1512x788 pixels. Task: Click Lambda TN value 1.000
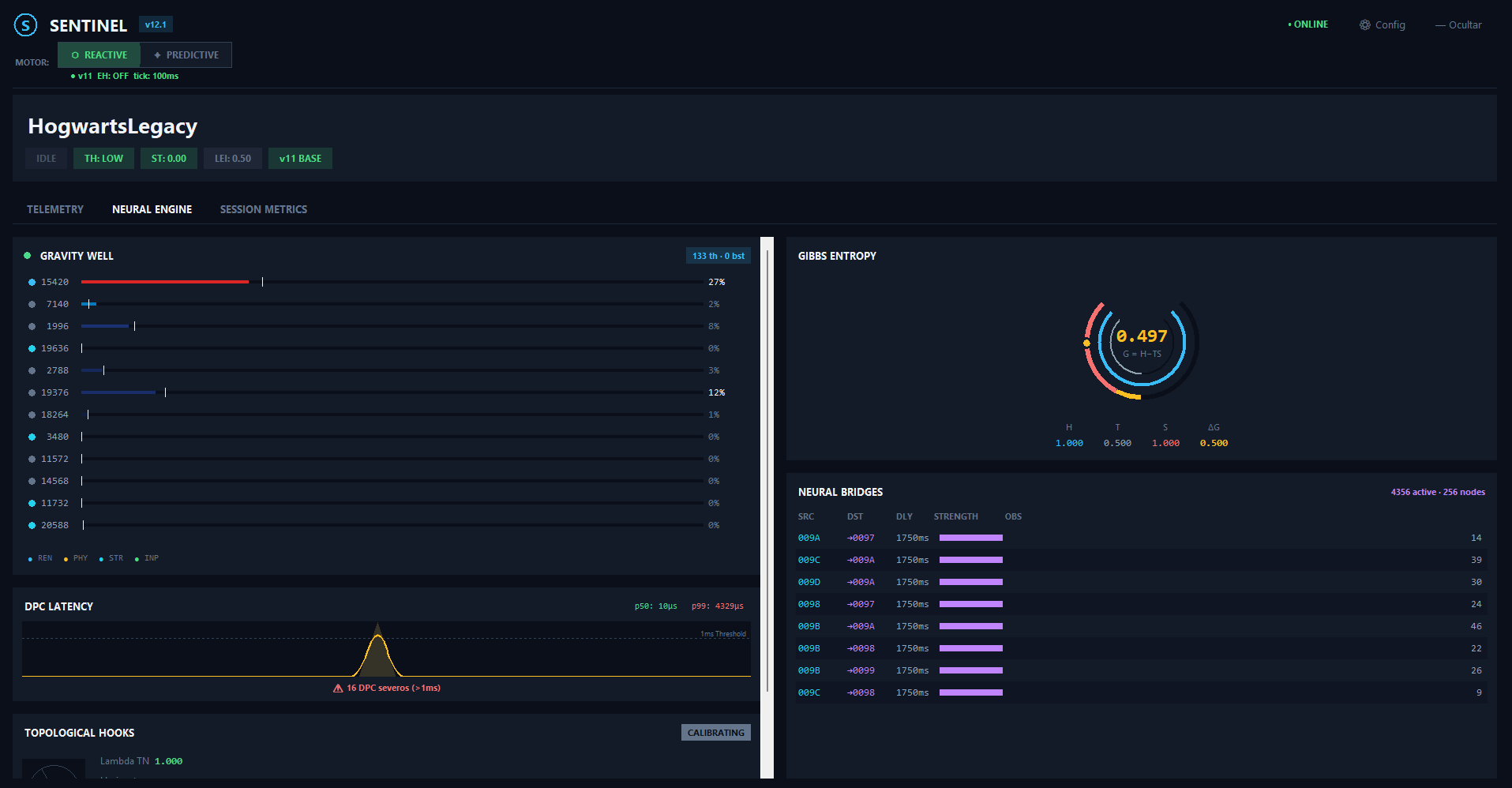point(169,761)
